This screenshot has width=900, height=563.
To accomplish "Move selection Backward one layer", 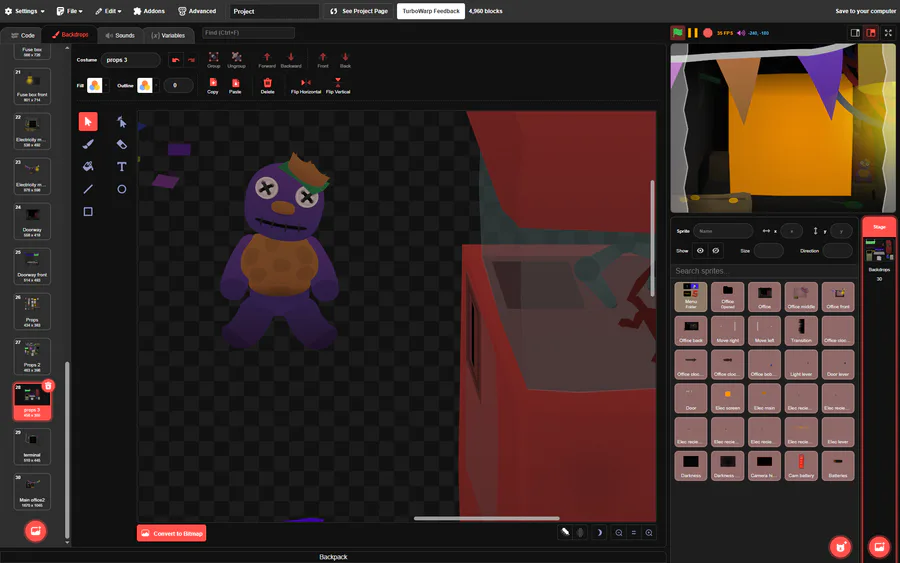I will pyautogui.click(x=291, y=60).
